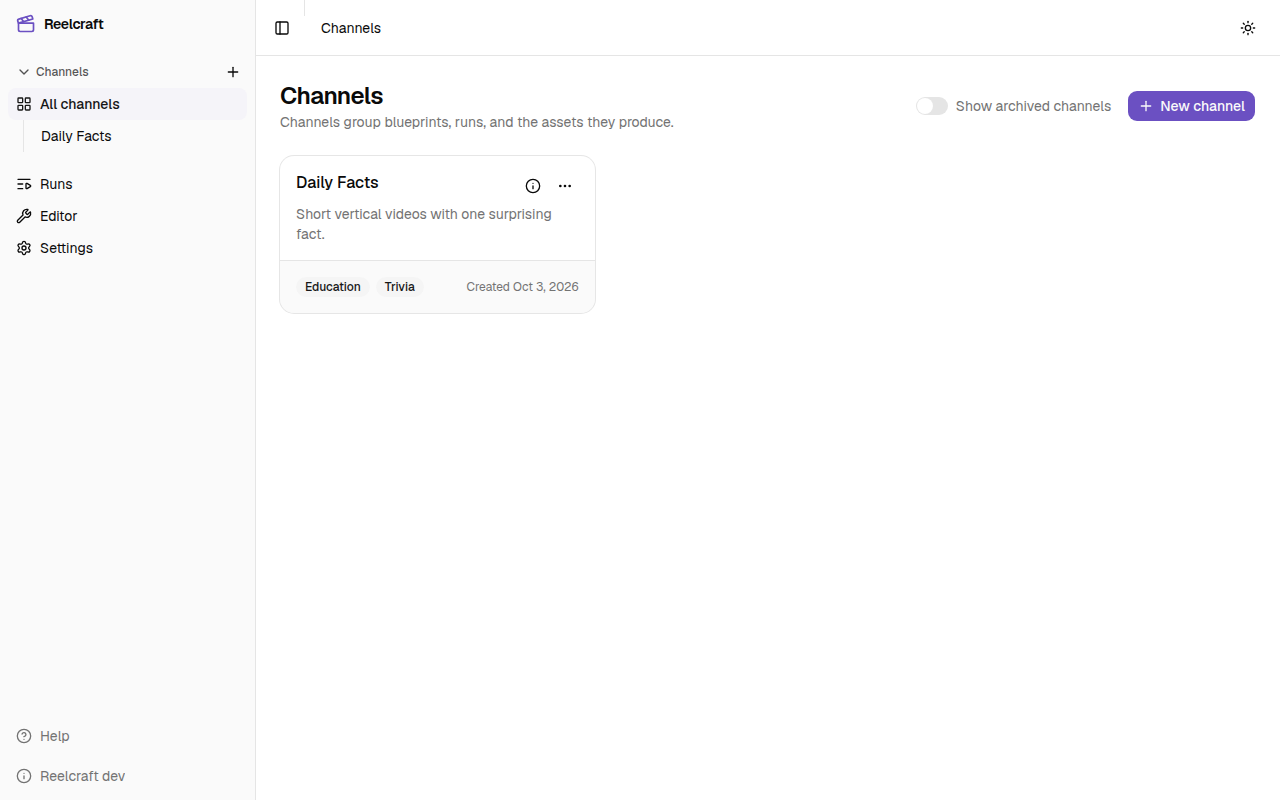Click the Editor wrench icon
Screen dimensions: 1280x800
(24, 216)
